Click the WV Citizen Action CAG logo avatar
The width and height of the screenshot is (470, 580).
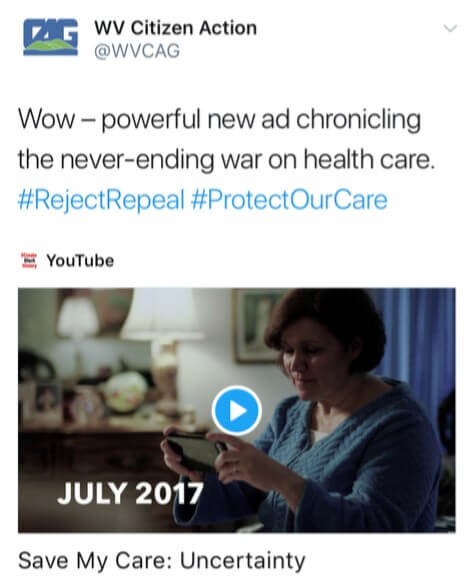click(51, 37)
